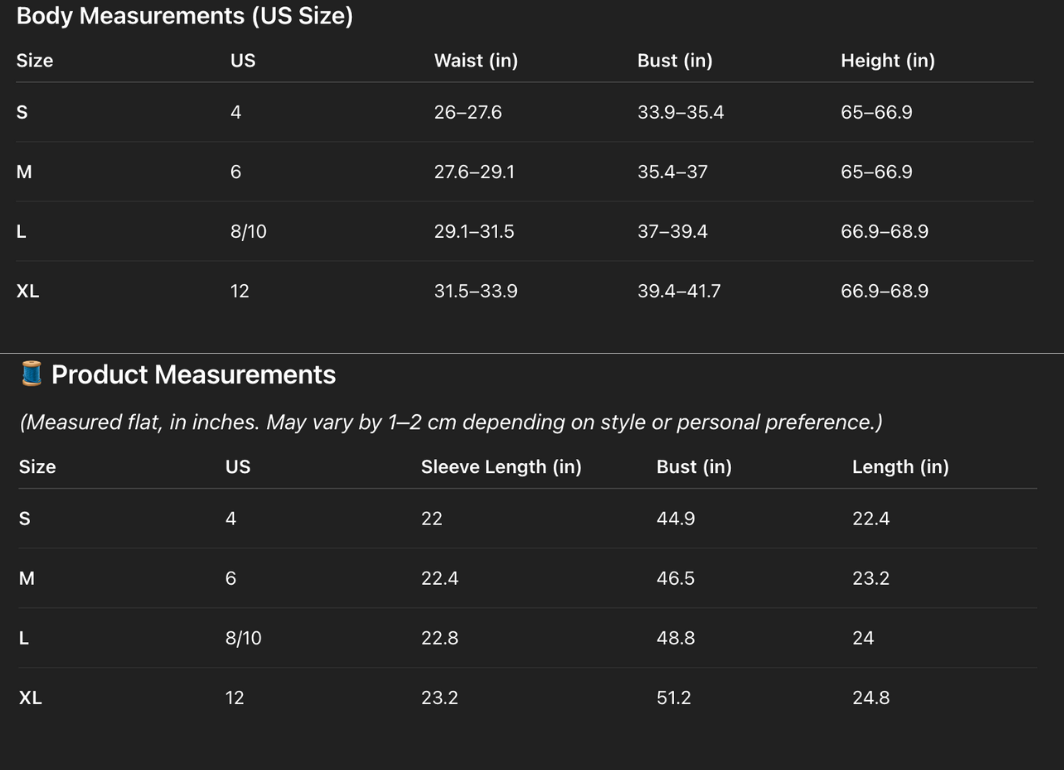Viewport: 1064px width, 770px height.
Task: Click the measured flat disclaimer note
Action: click(x=451, y=422)
